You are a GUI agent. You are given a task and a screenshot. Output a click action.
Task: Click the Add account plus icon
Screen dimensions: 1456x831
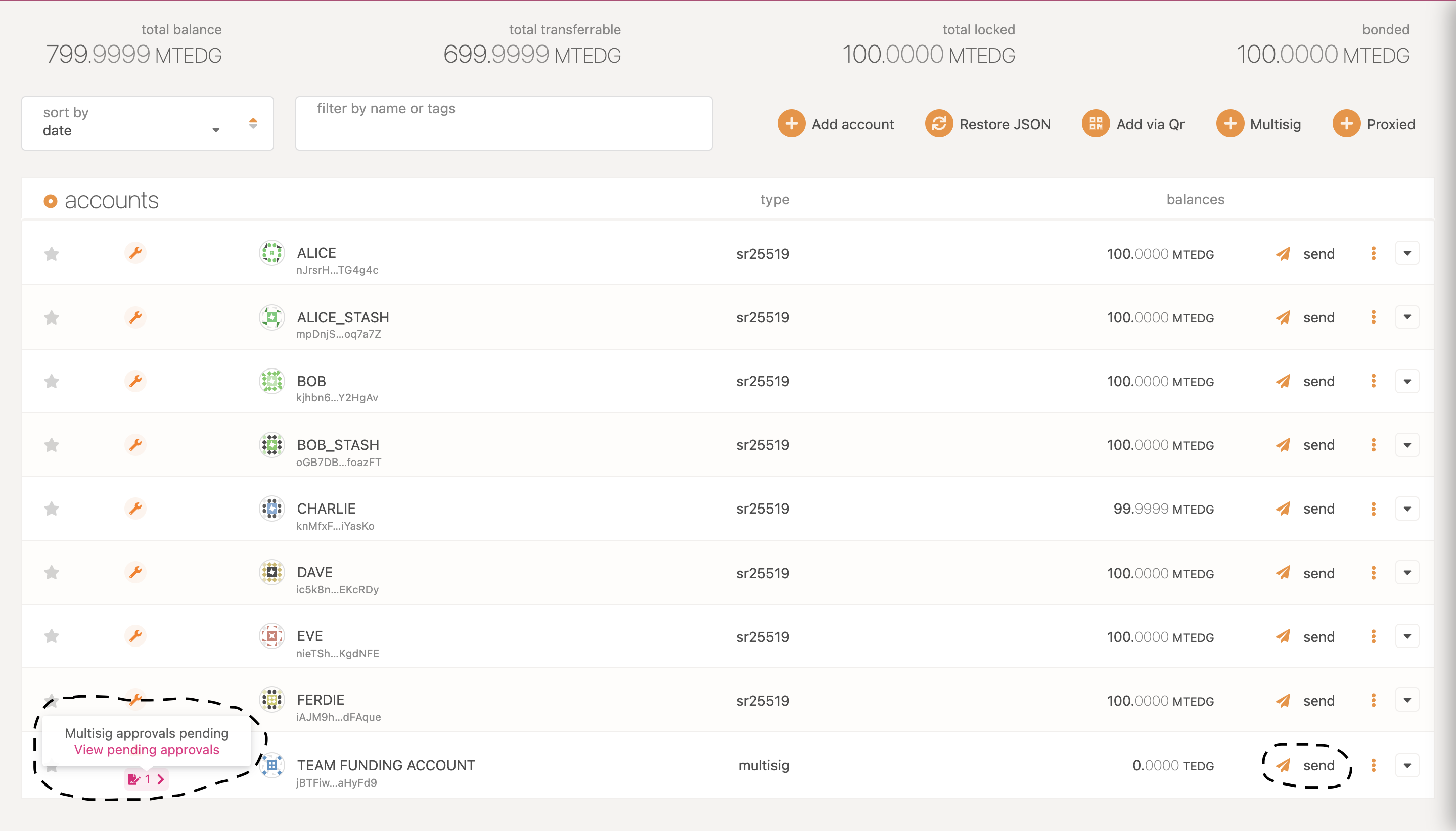pos(791,124)
